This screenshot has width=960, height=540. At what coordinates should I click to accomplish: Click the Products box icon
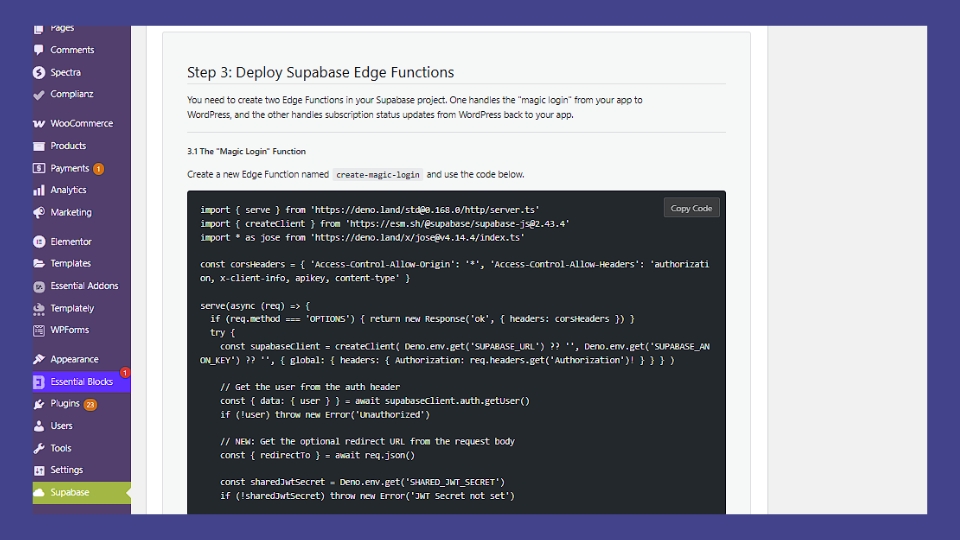click(x=39, y=146)
